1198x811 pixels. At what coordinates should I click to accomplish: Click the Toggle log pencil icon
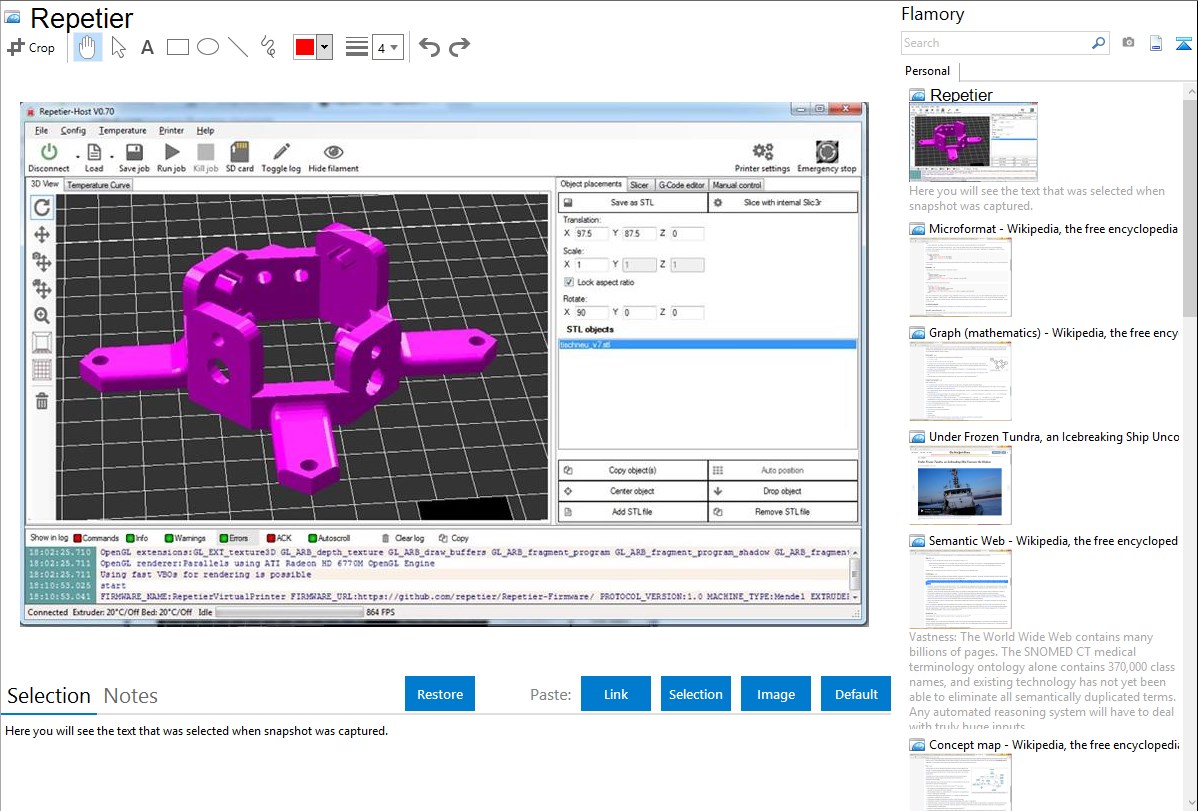click(281, 151)
